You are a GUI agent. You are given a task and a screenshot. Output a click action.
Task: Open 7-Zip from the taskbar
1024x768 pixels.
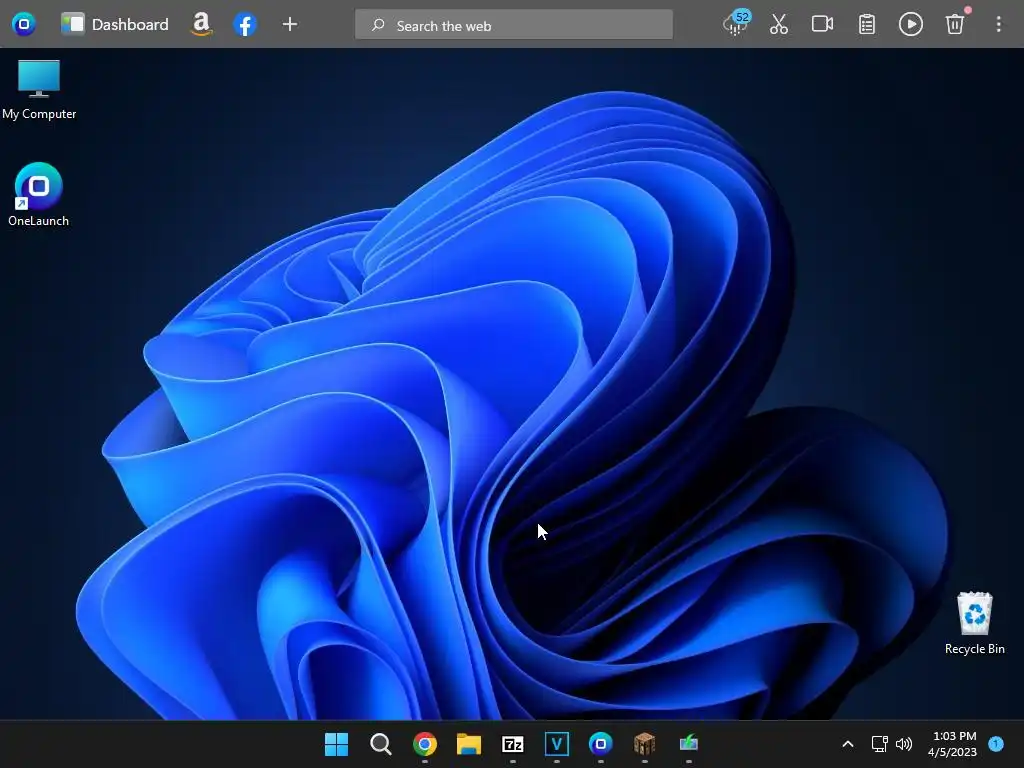(x=513, y=744)
